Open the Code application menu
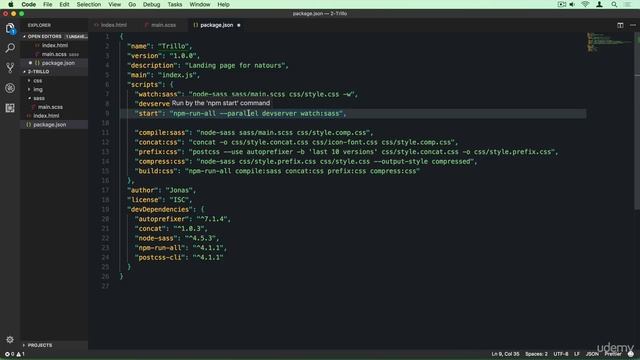640x360 pixels. pyautogui.click(x=29, y=4)
